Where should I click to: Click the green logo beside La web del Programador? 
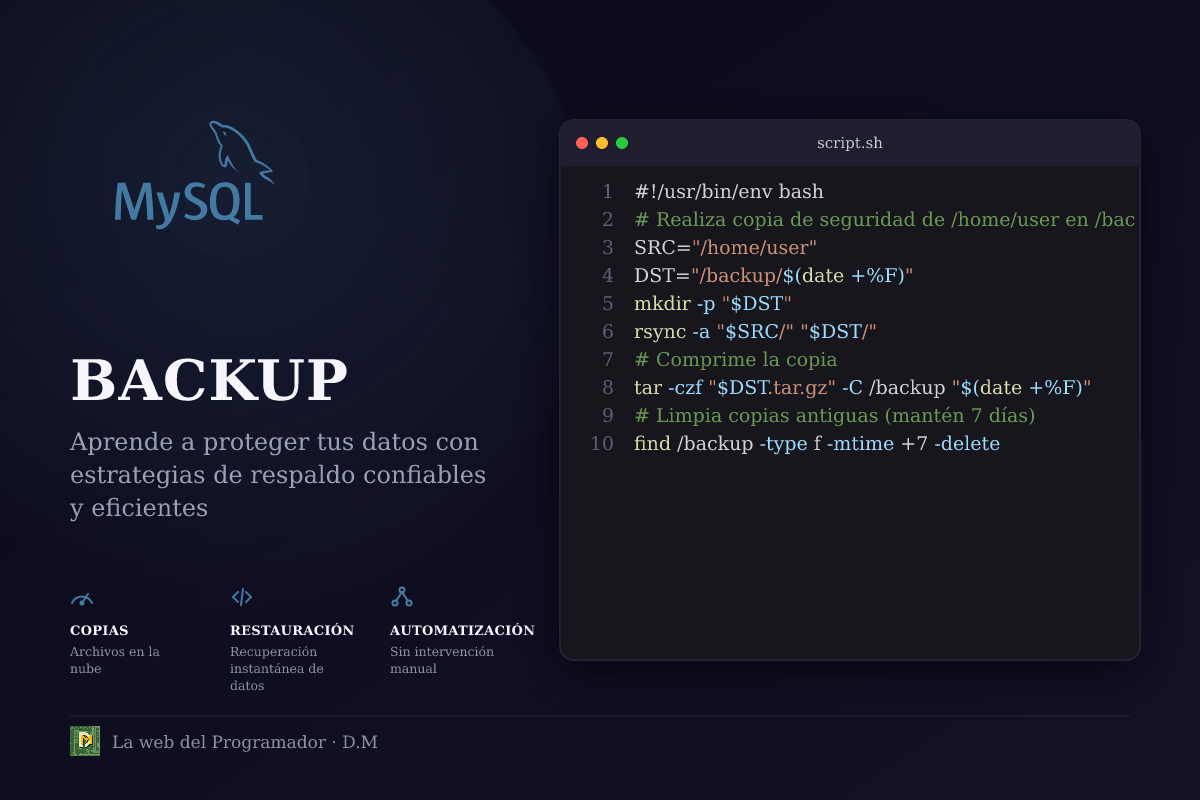[x=85, y=741]
